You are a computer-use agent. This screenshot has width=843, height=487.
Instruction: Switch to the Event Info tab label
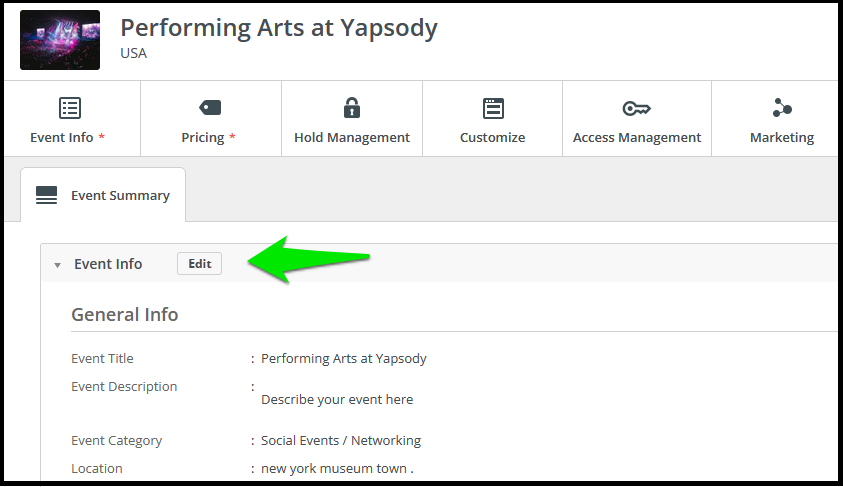61,138
